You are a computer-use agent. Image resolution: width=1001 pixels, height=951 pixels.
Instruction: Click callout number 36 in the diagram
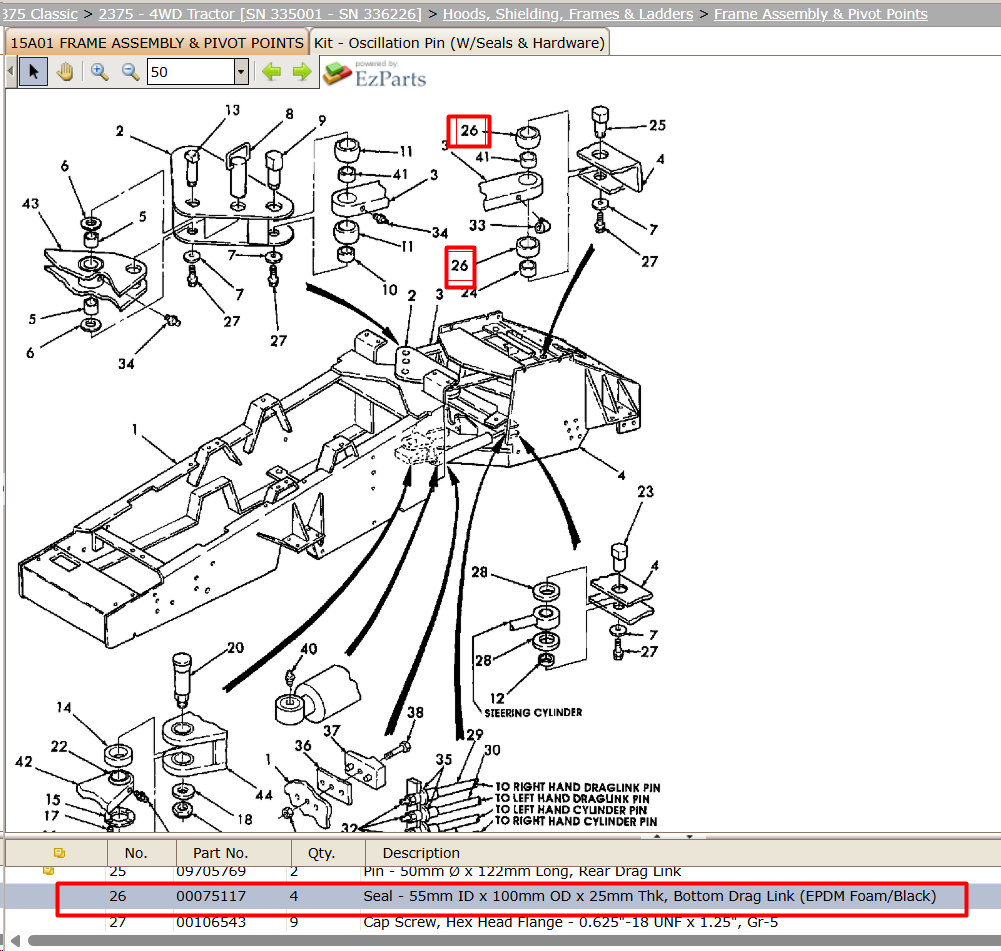coord(303,745)
